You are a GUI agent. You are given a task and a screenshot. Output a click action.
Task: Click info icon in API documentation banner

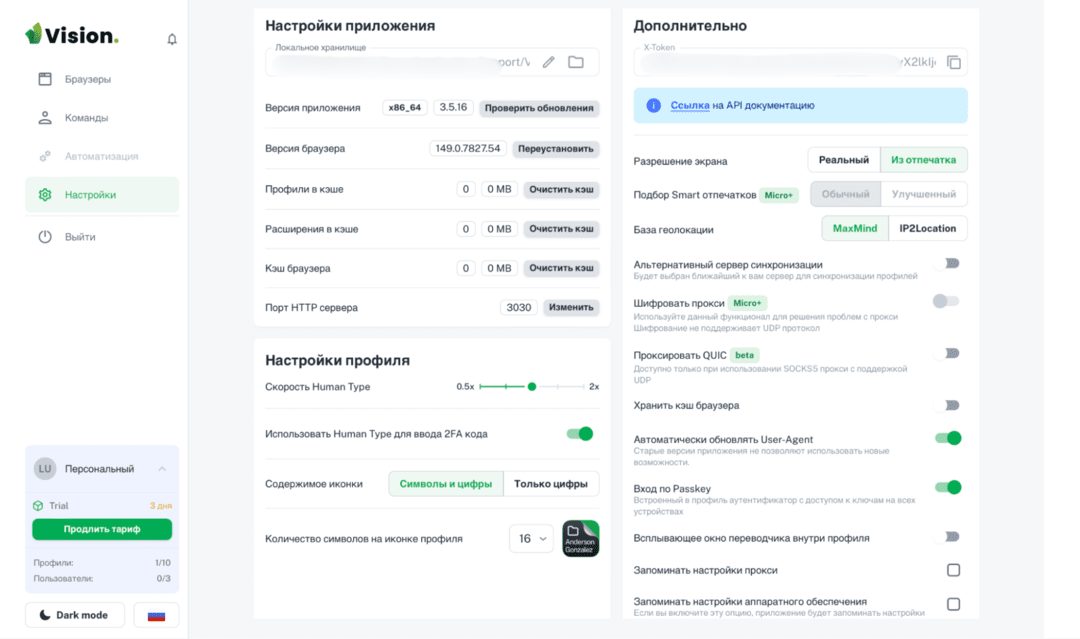[x=653, y=105]
